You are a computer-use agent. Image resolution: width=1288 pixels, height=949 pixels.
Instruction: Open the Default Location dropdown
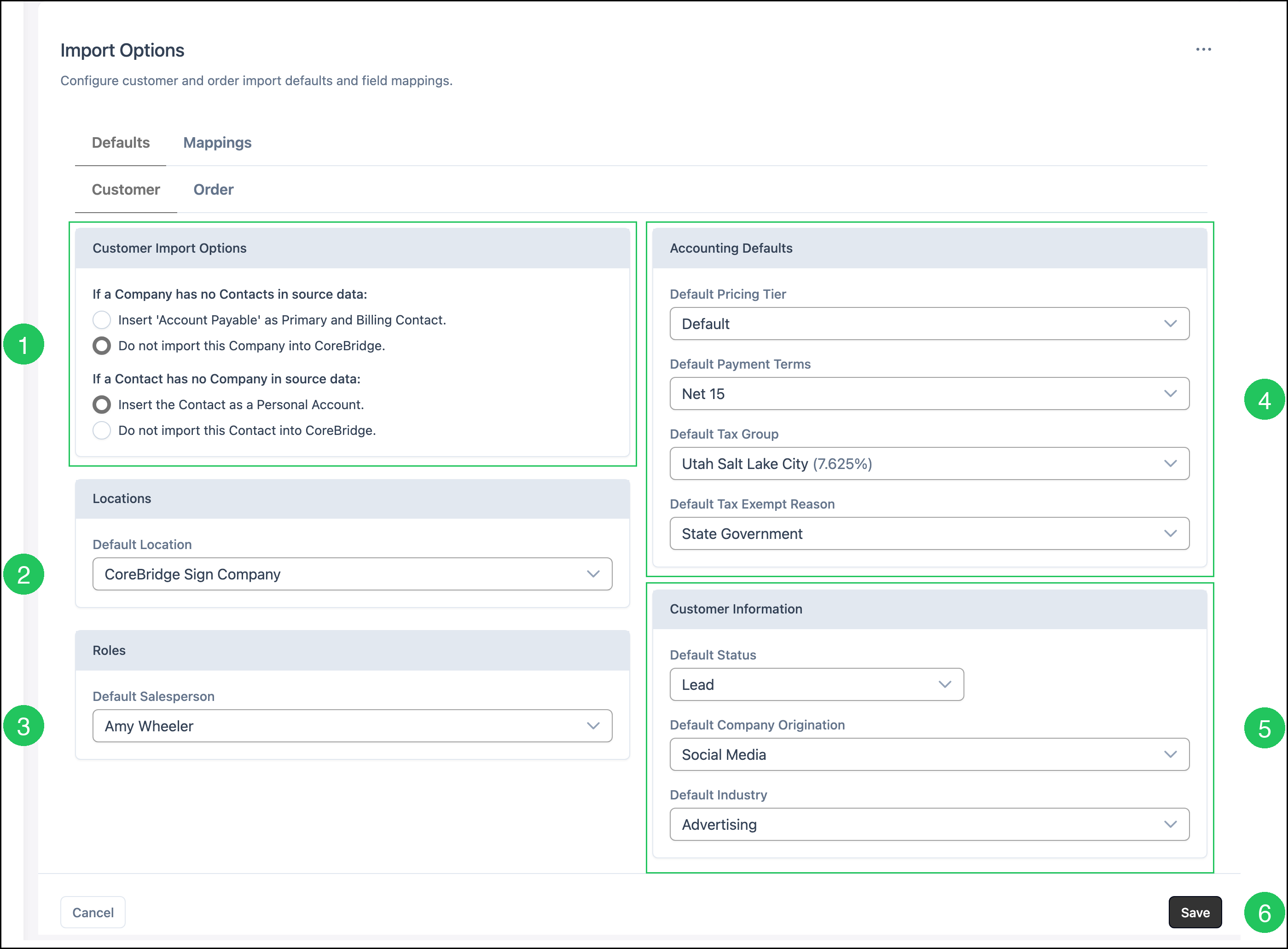point(352,574)
